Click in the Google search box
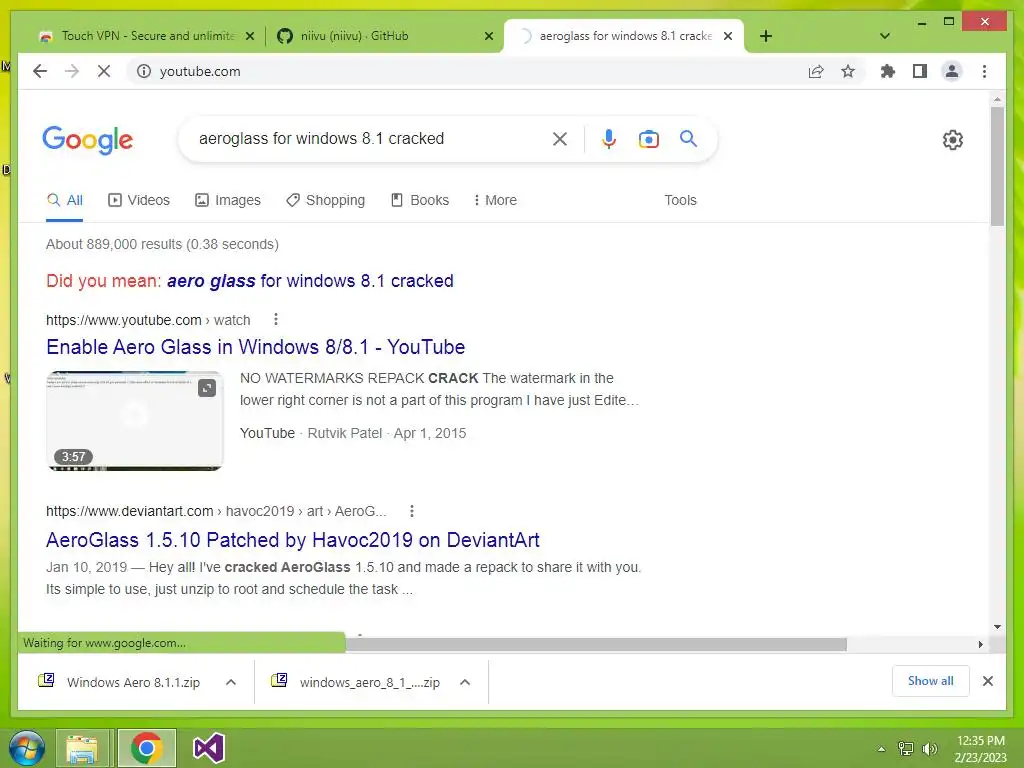The width and height of the screenshot is (1024, 768). (372, 138)
